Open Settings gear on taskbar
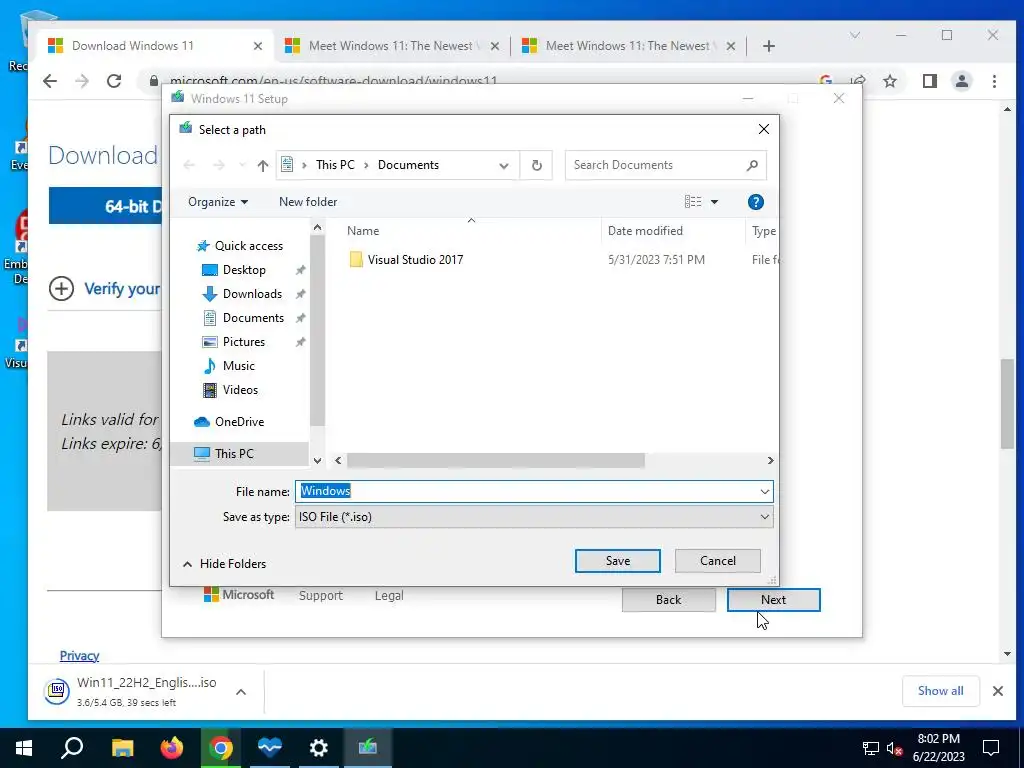The width and height of the screenshot is (1024, 768). [319, 748]
